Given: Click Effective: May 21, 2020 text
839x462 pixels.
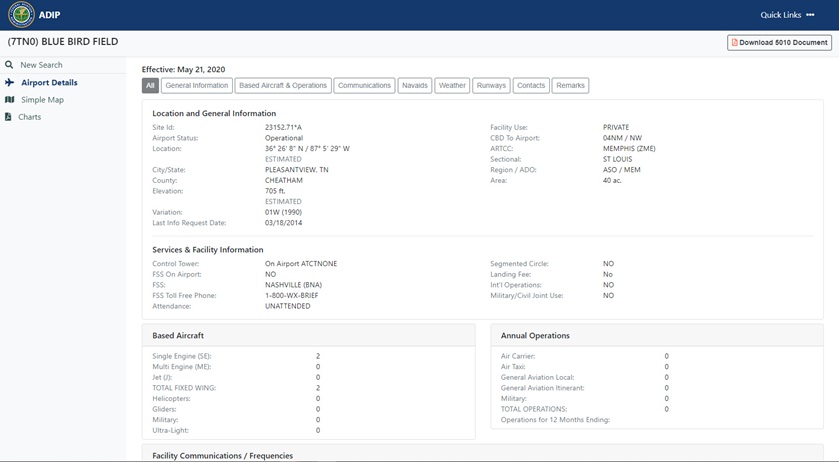Looking at the screenshot, I should [184, 70].
